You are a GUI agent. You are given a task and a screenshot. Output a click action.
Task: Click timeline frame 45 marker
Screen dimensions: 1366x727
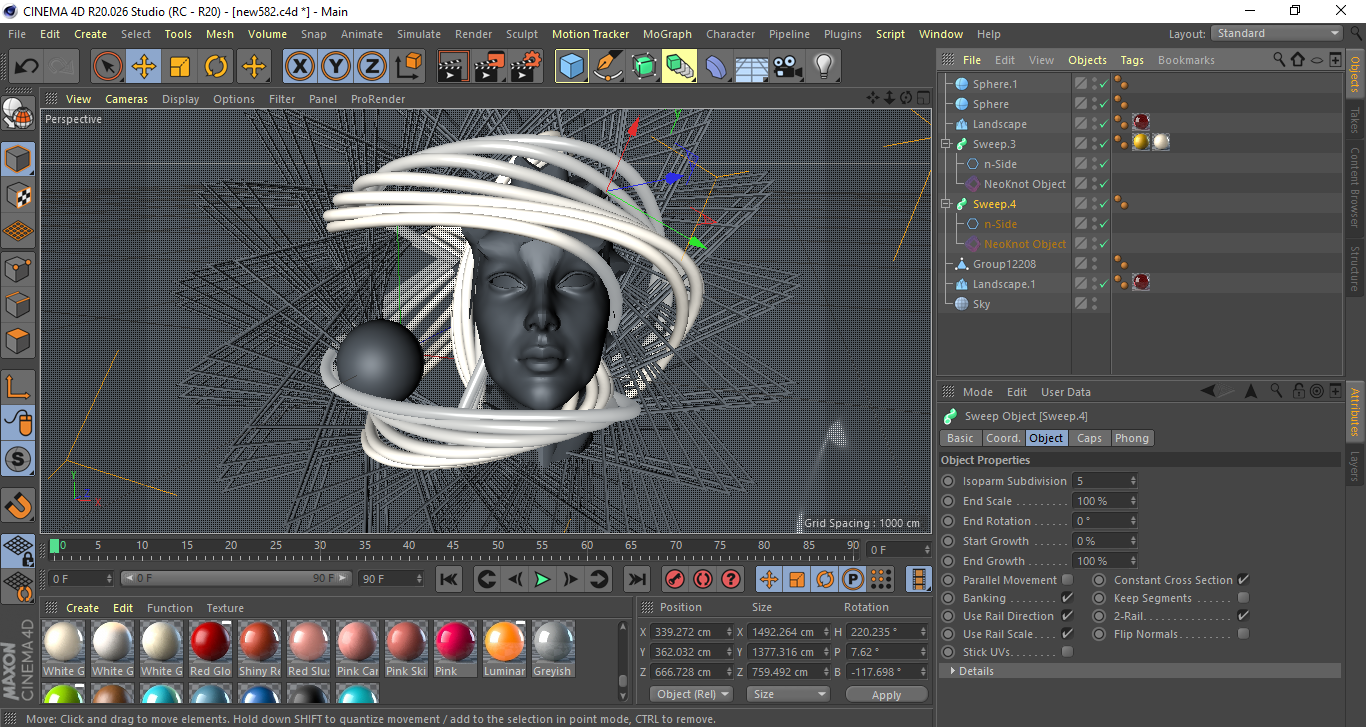click(452, 545)
